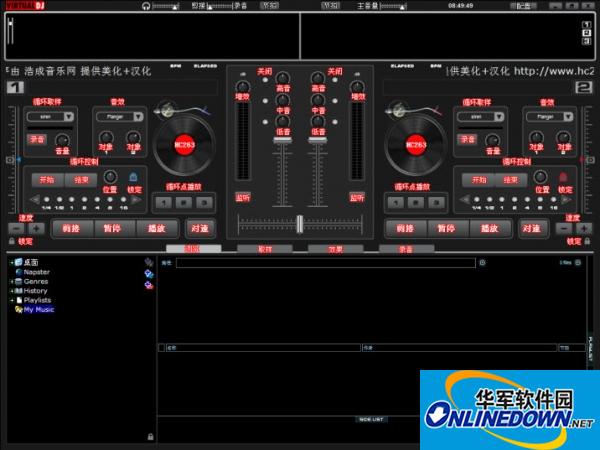Switch to the 取样 sampler tab
The height and width of the screenshot is (450, 600).
tap(265, 249)
